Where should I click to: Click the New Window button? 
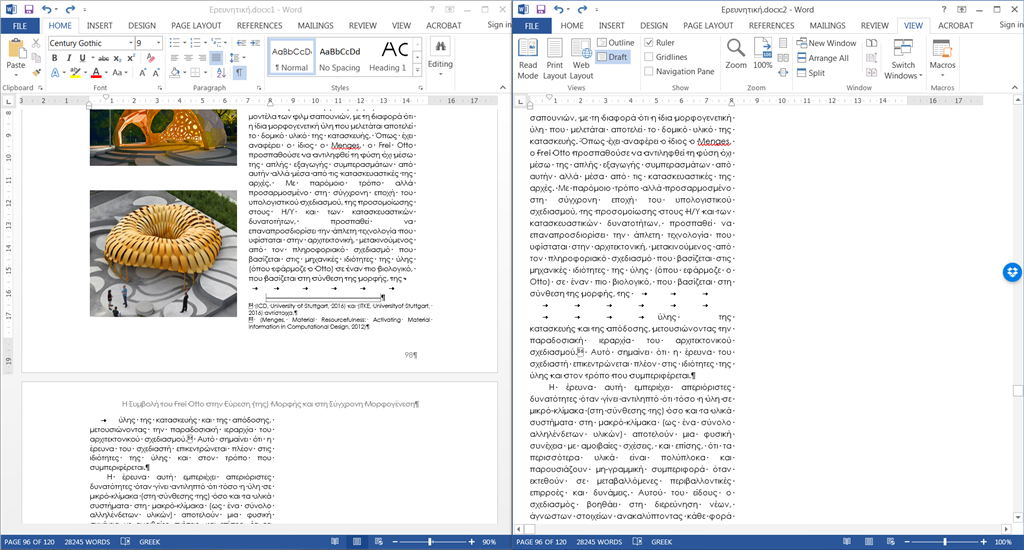click(826, 43)
